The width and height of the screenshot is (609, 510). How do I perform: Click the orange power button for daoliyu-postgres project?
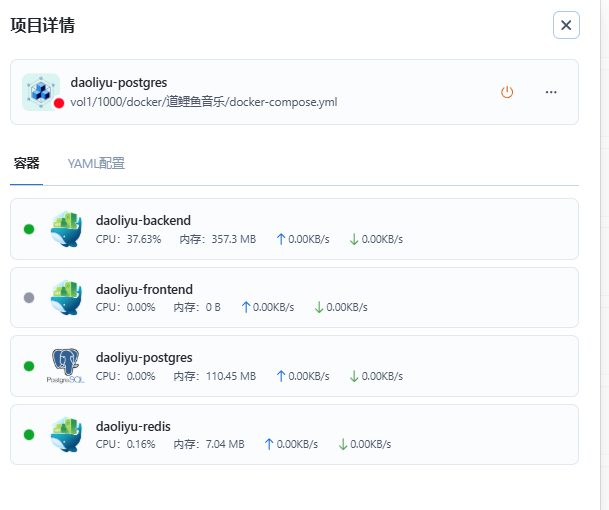[x=507, y=92]
